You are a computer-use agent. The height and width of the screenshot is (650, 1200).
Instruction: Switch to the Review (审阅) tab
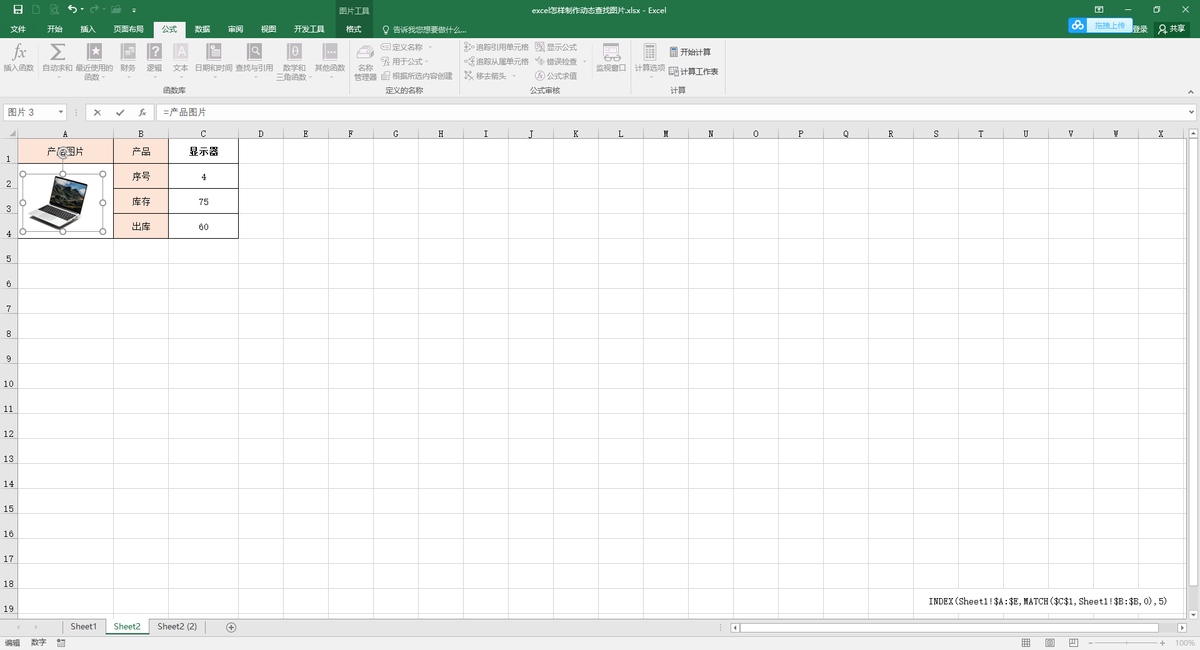235,29
